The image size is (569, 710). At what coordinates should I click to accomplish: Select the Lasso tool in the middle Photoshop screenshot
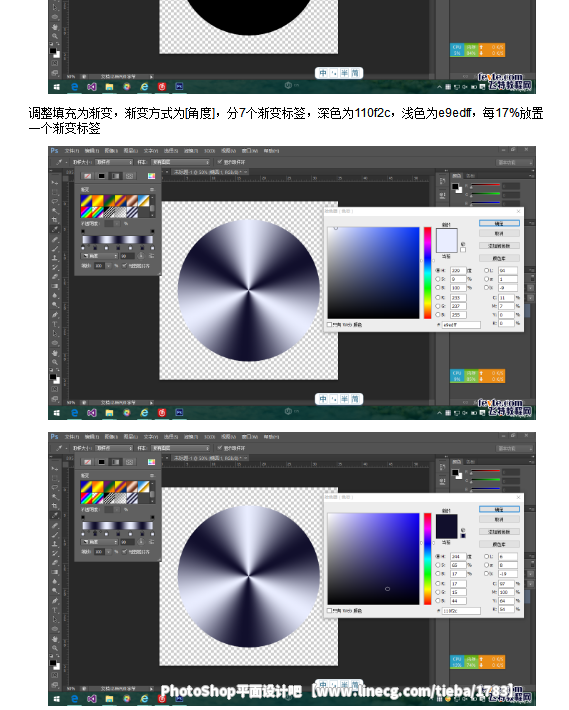tap(55, 201)
